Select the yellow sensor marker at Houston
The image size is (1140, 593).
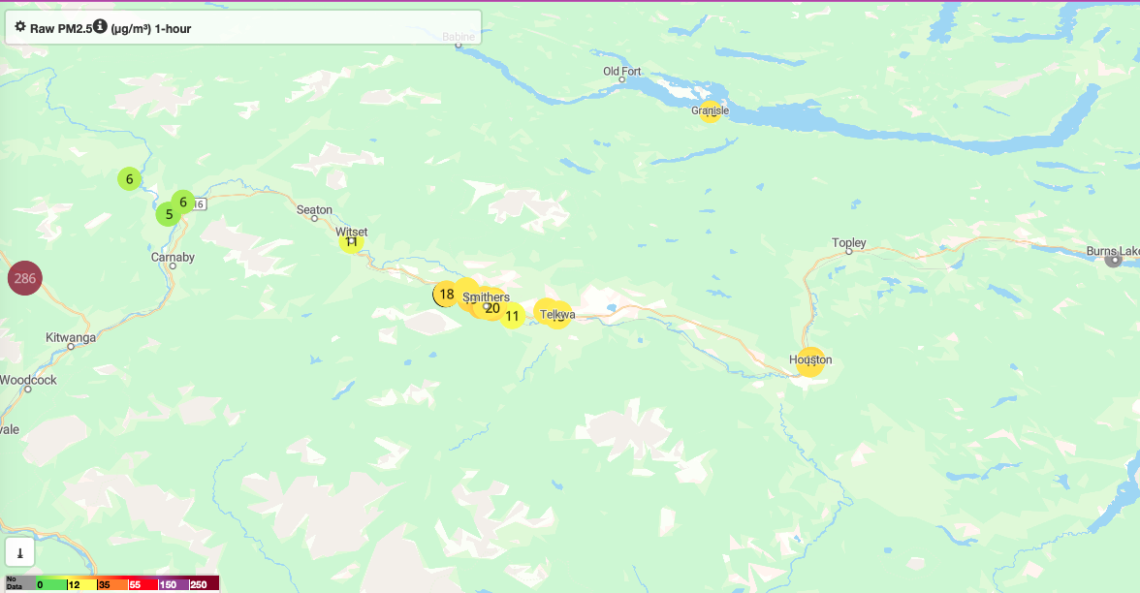[810, 361]
